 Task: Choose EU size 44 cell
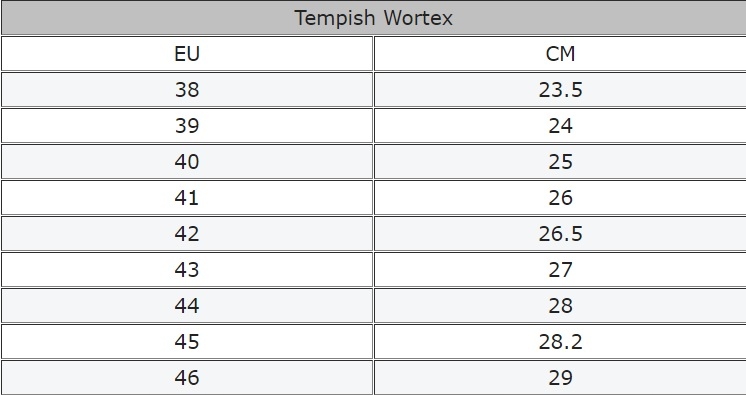coord(187,306)
